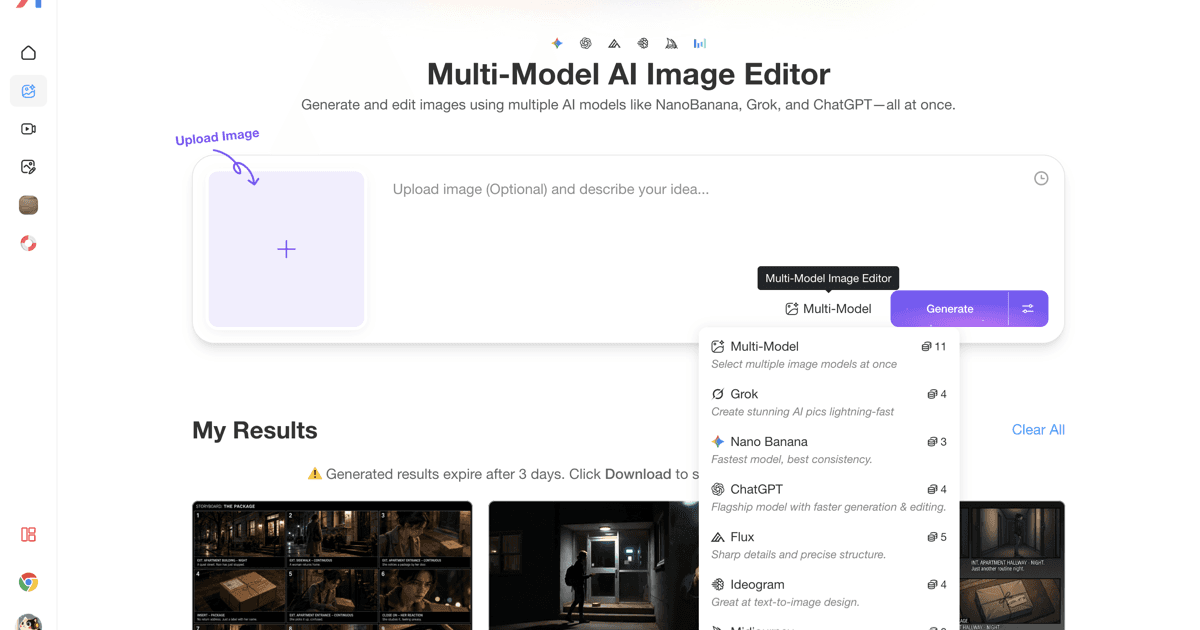Screen dimensions: 1200x630
Task: Click the Ideogram globe icon above the title
Action: pyautogui.click(x=643, y=43)
